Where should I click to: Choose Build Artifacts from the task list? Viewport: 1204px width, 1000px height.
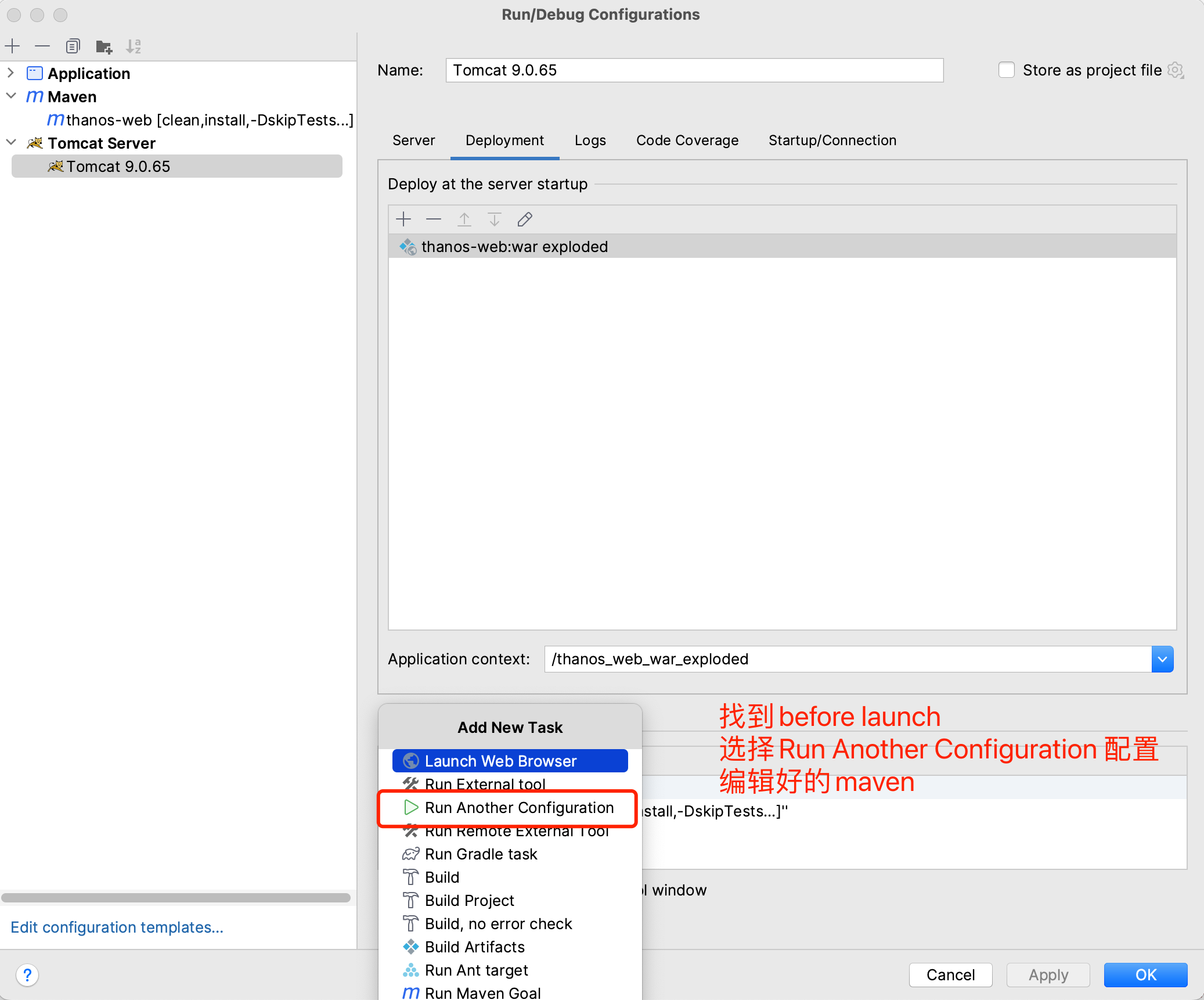pos(474,947)
